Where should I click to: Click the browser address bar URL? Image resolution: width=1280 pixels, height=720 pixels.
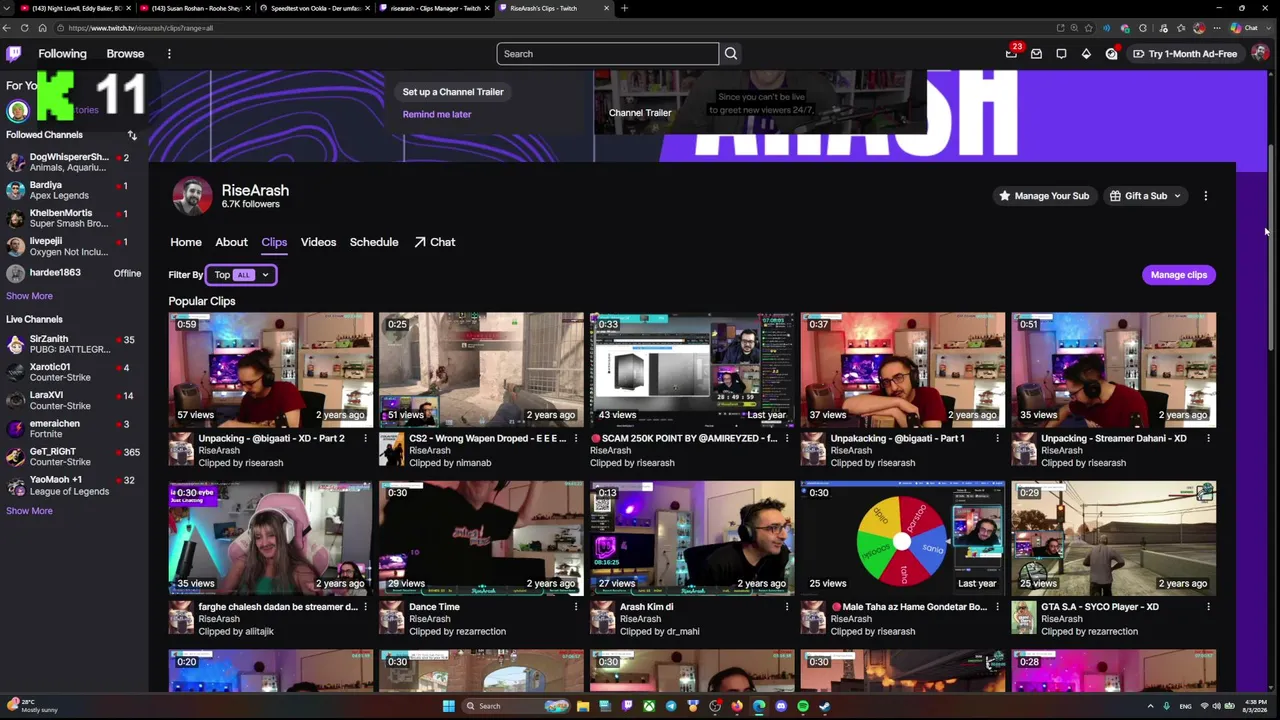141,28
